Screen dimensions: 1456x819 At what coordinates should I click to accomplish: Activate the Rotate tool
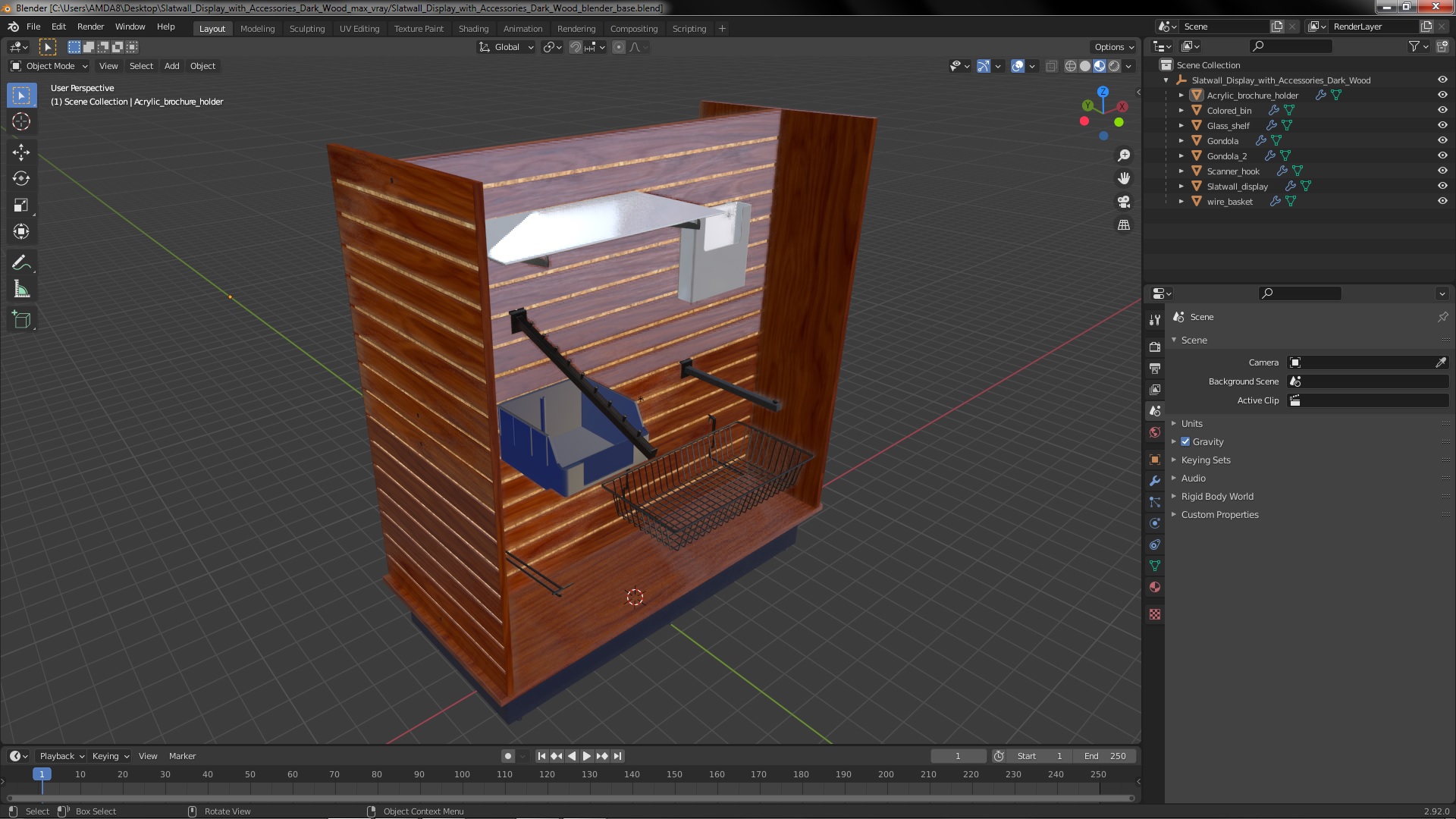[21, 179]
